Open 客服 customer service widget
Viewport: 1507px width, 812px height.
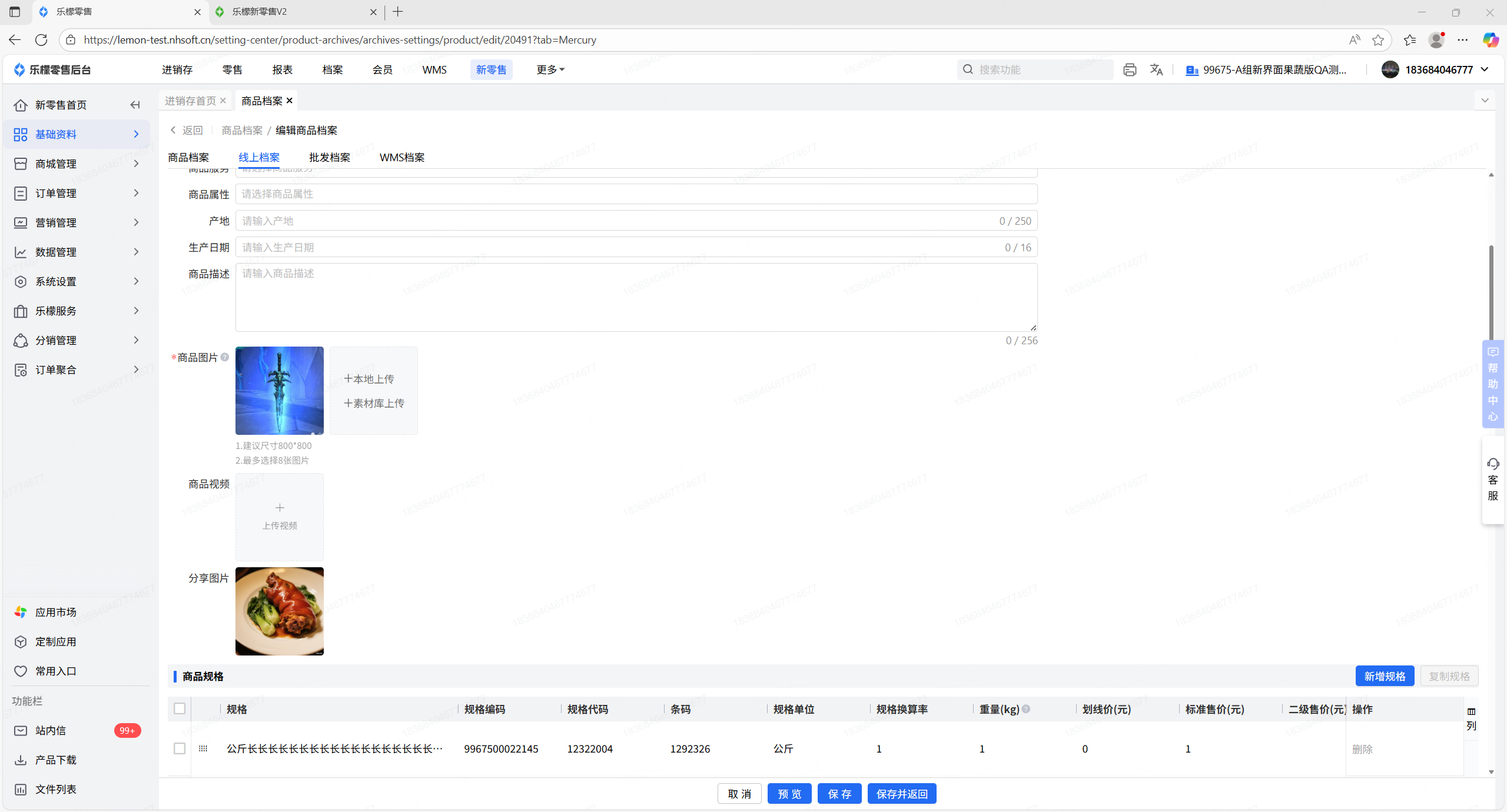coord(1493,480)
